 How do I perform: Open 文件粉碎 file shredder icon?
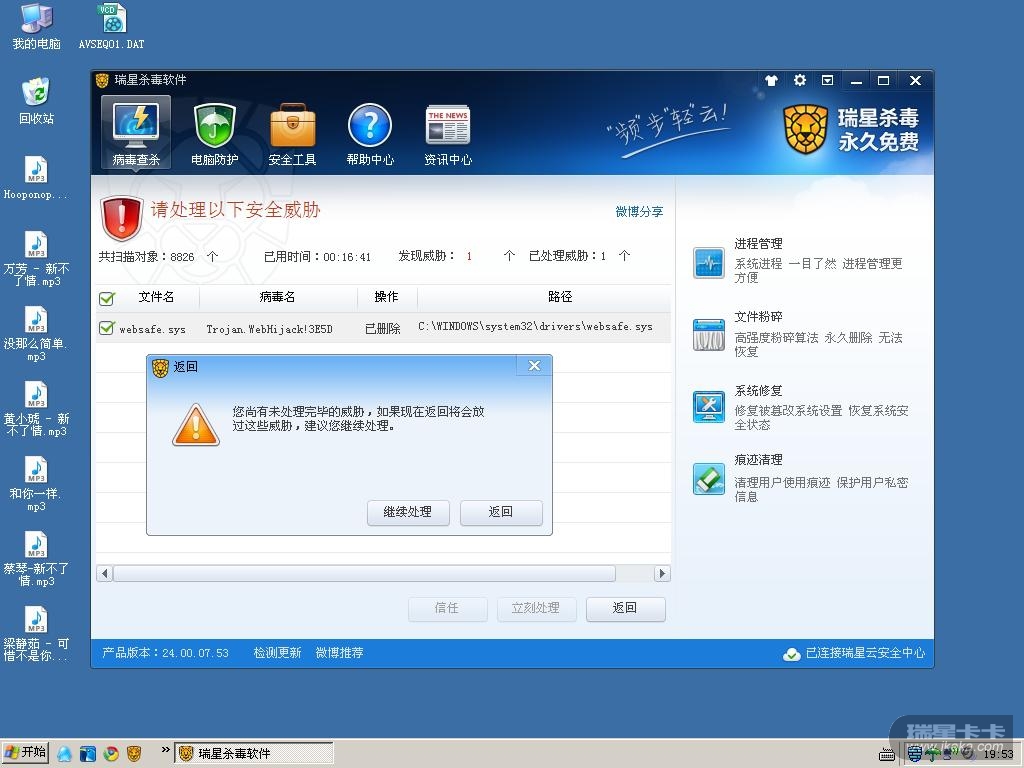pyautogui.click(x=709, y=335)
